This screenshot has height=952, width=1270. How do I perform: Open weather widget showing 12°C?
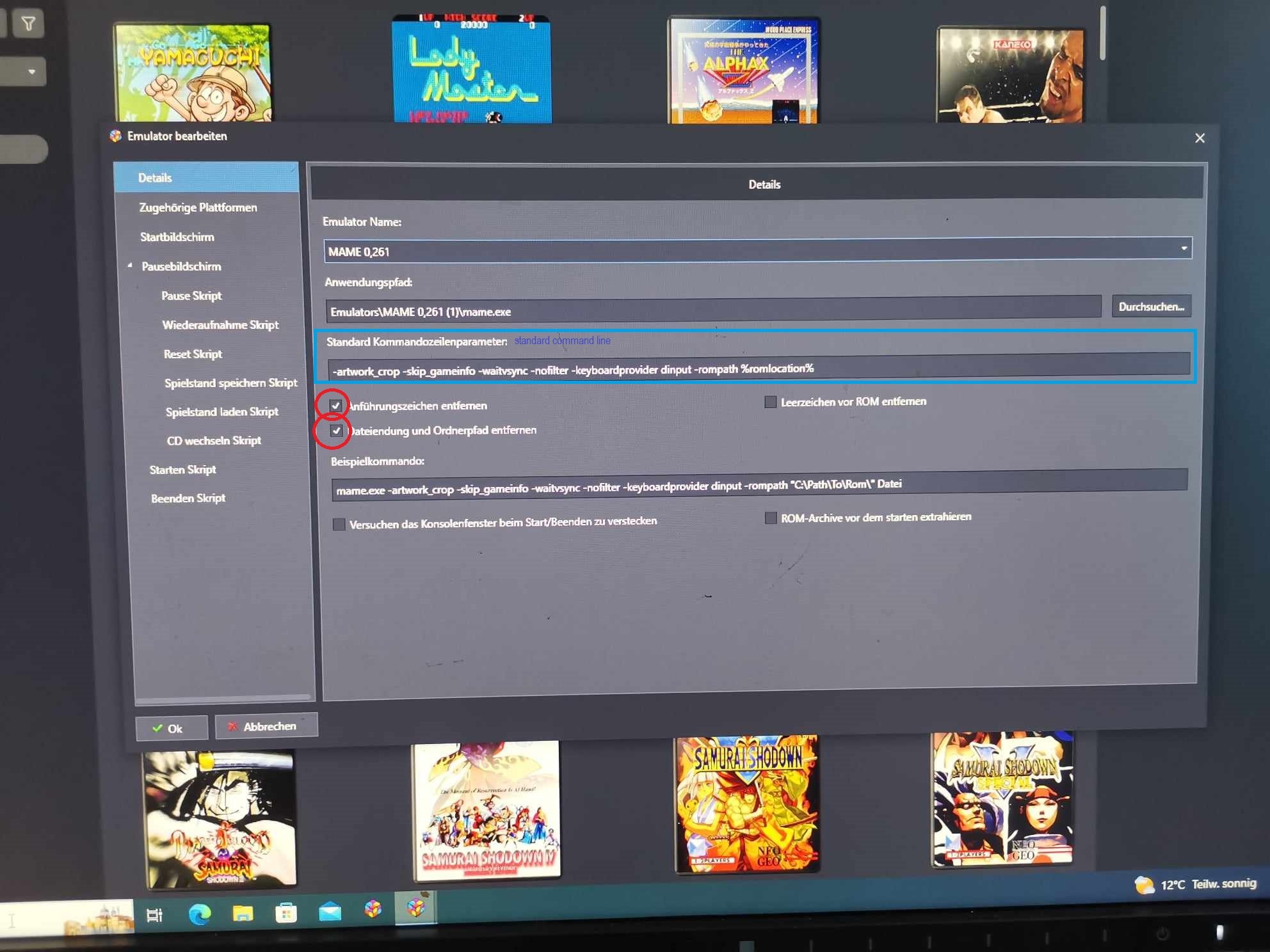1195,885
